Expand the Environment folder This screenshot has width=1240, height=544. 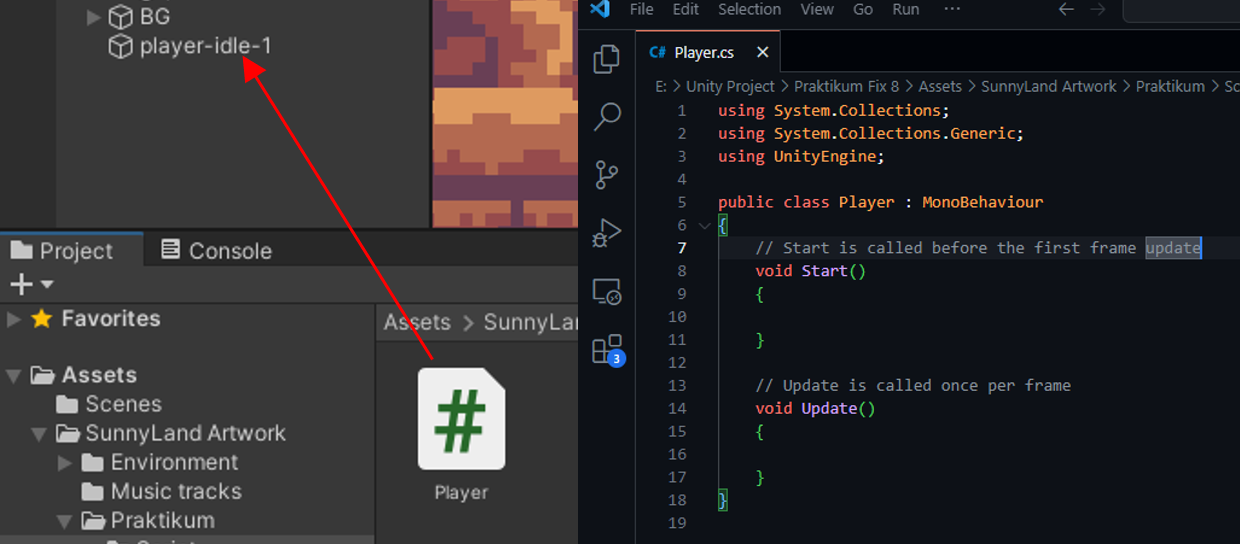point(66,463)
